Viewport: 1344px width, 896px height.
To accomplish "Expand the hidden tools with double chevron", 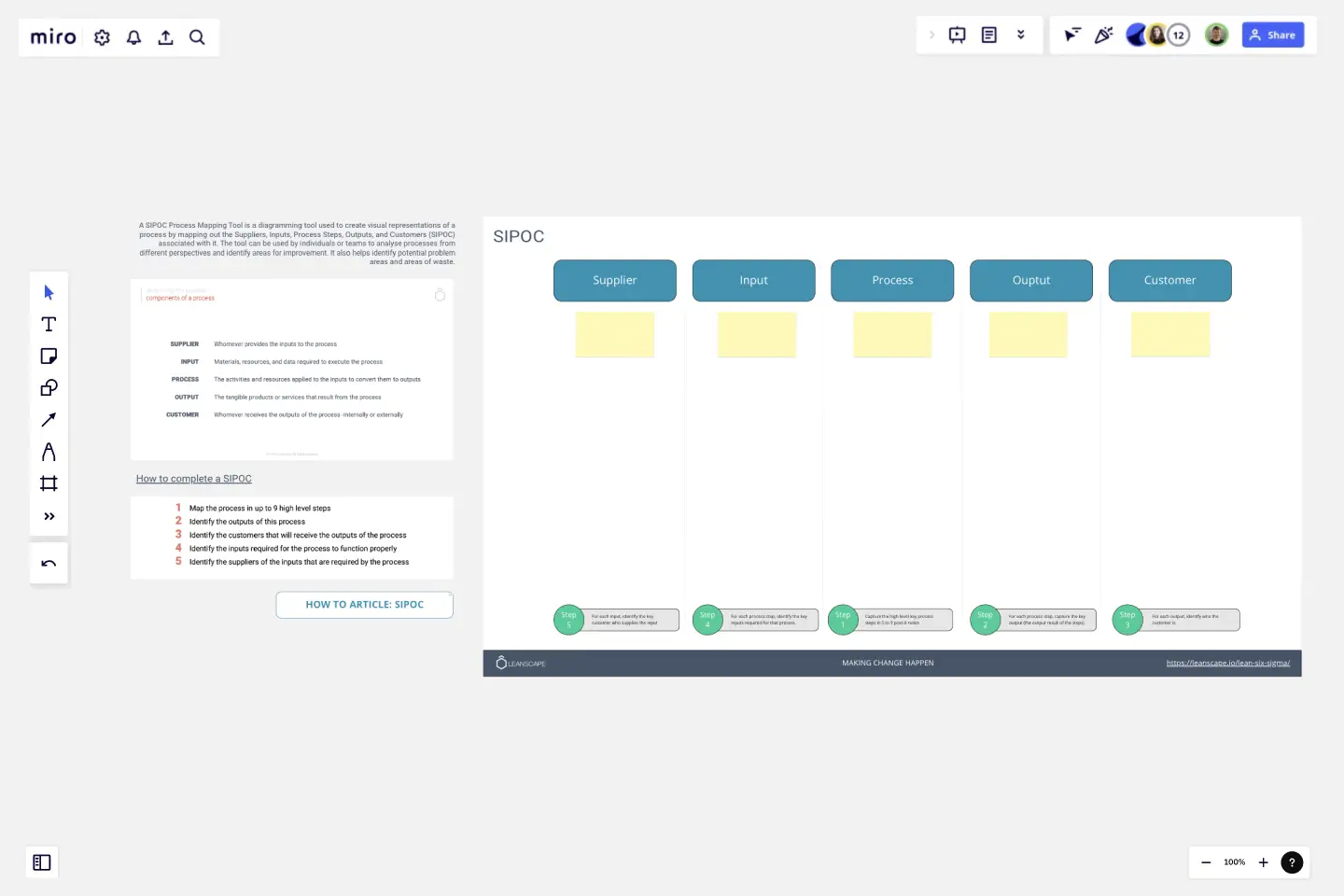I will pyautogui.click(x=49, y=515).
